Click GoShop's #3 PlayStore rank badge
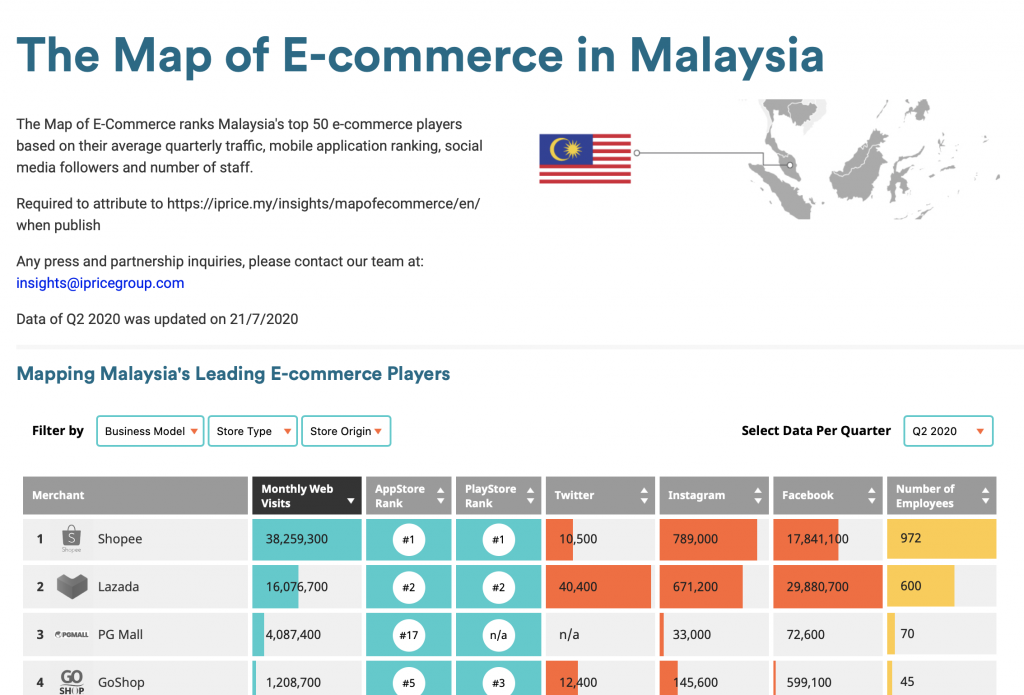Screen dimensions: 1024x695 point(499,682)
